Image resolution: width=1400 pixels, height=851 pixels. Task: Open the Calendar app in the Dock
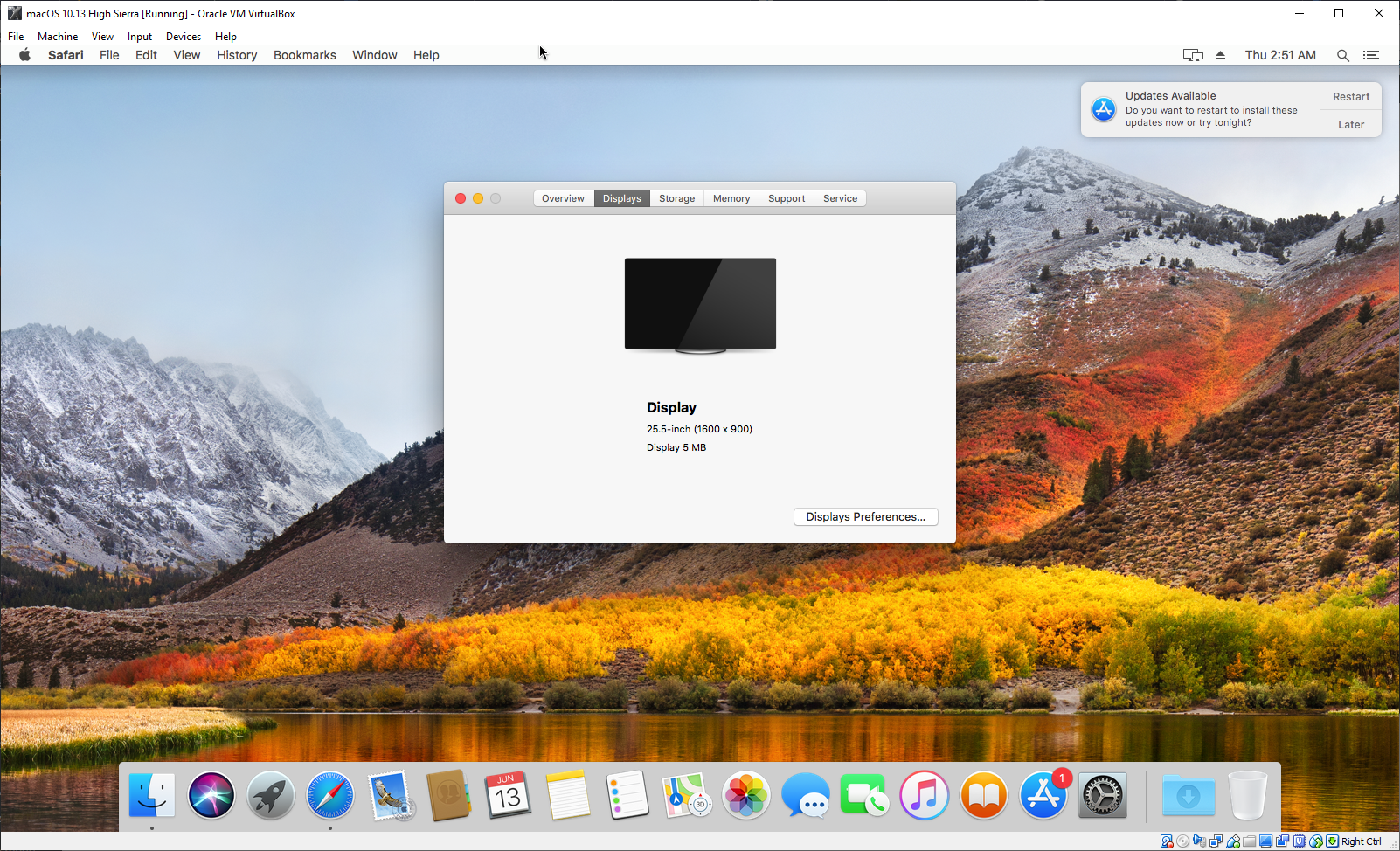click(508, 795)
